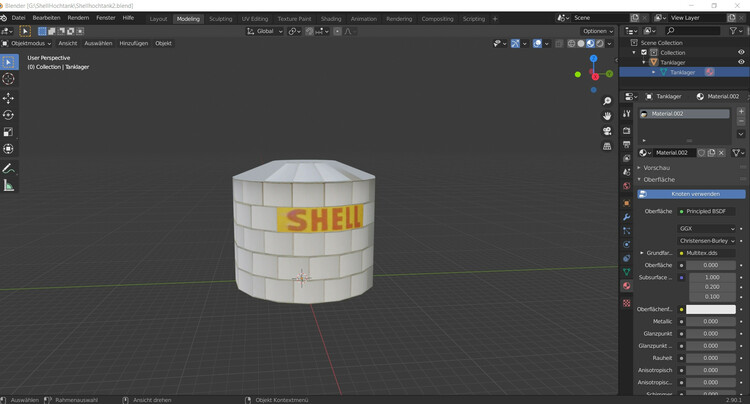The image size is (750, 404).
Task: Open the Objektmodus mode dropdown
Action: [x=26, y=44]
